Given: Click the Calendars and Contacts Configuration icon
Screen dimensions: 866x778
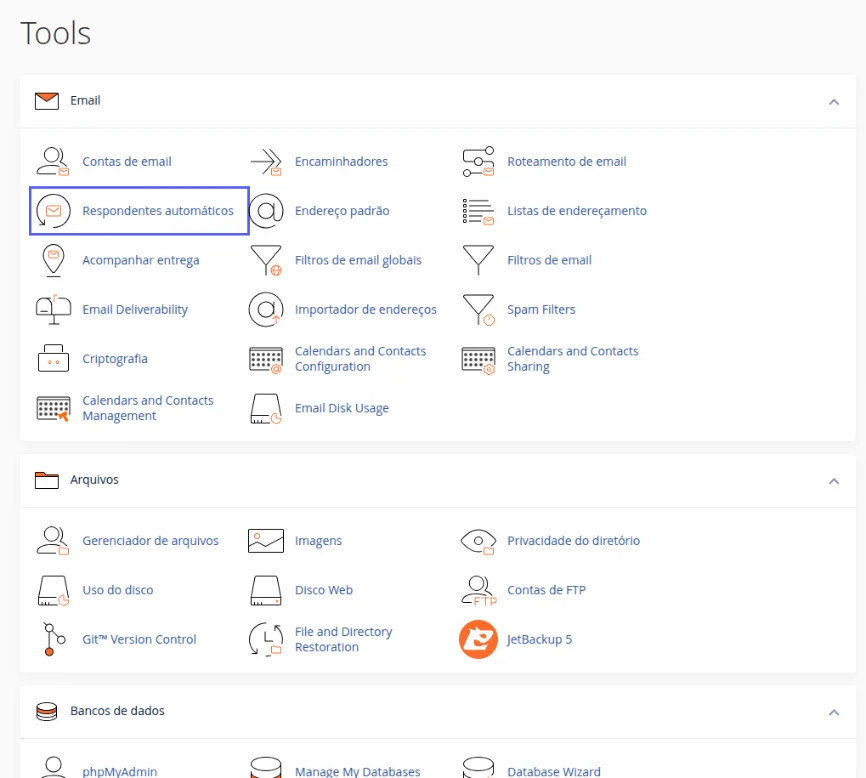Looking at the screenshot, I should pyautogui.click(x=266, y=360).
